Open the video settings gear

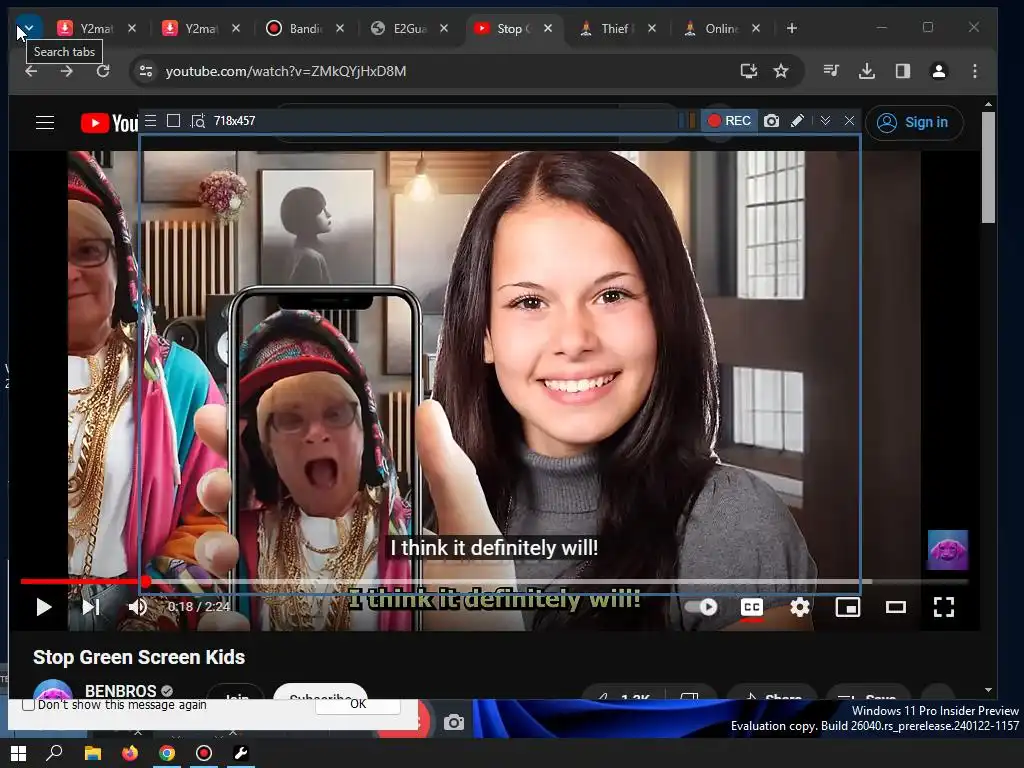click(799, 607)
